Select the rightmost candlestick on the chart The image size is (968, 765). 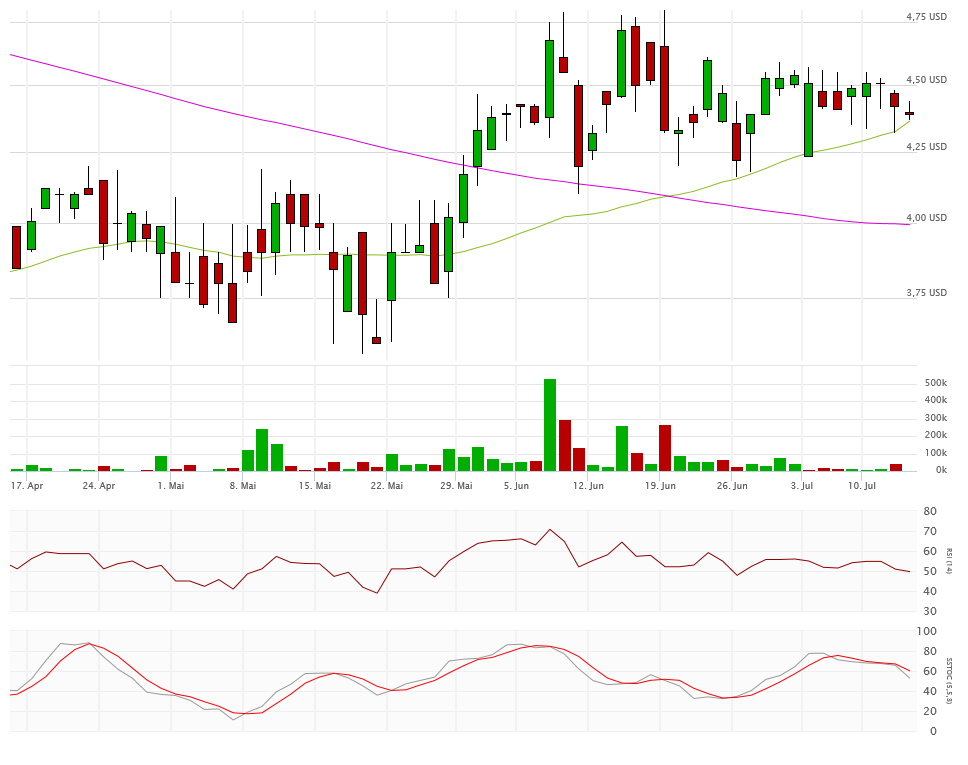pyautogui.click(x=909, y=113)
